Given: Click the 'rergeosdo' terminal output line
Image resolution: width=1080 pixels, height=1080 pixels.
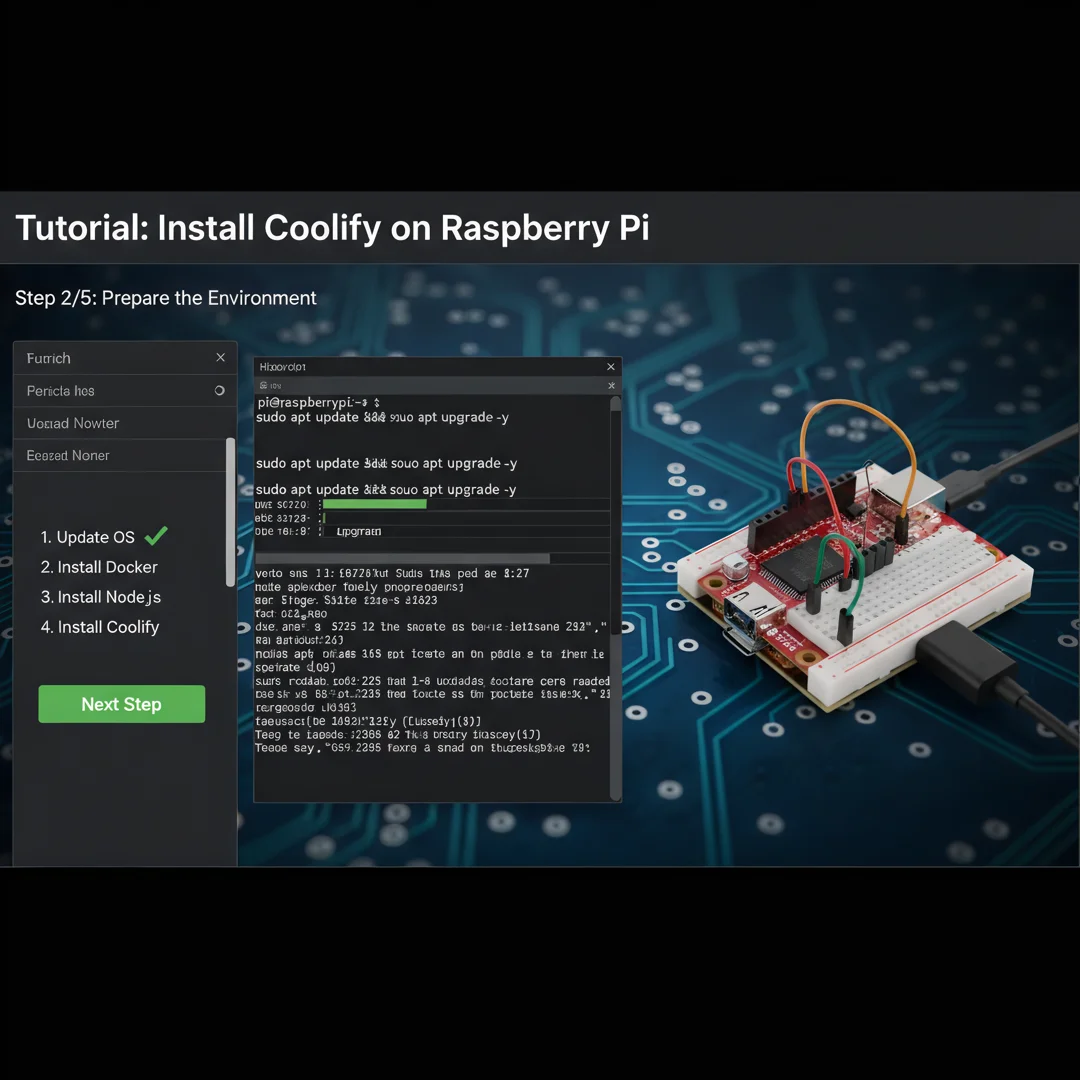Looking at the screenshot, I should pyautogui.click(x=306, y=707).
